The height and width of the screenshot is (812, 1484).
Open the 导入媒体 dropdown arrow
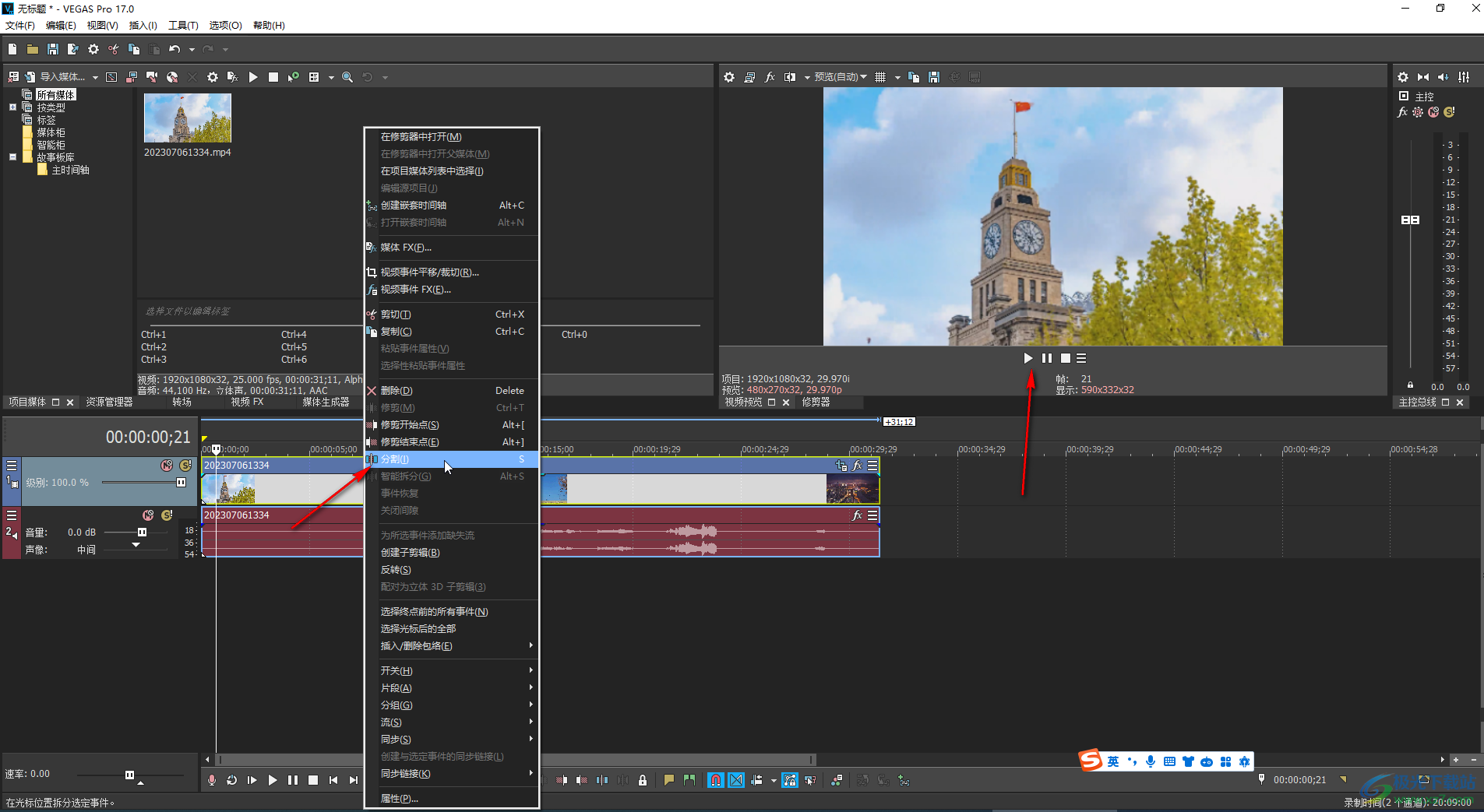coord(95,77)
